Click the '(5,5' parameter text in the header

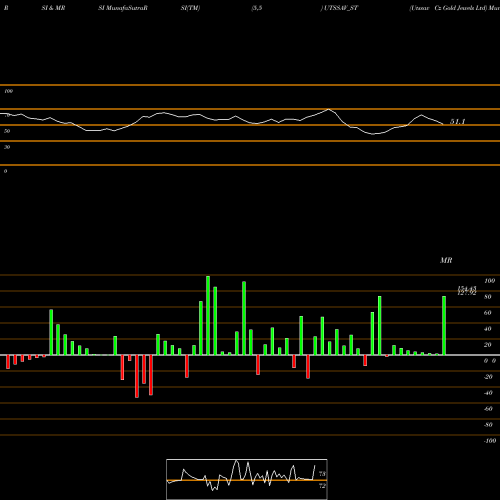click(257, 8)
